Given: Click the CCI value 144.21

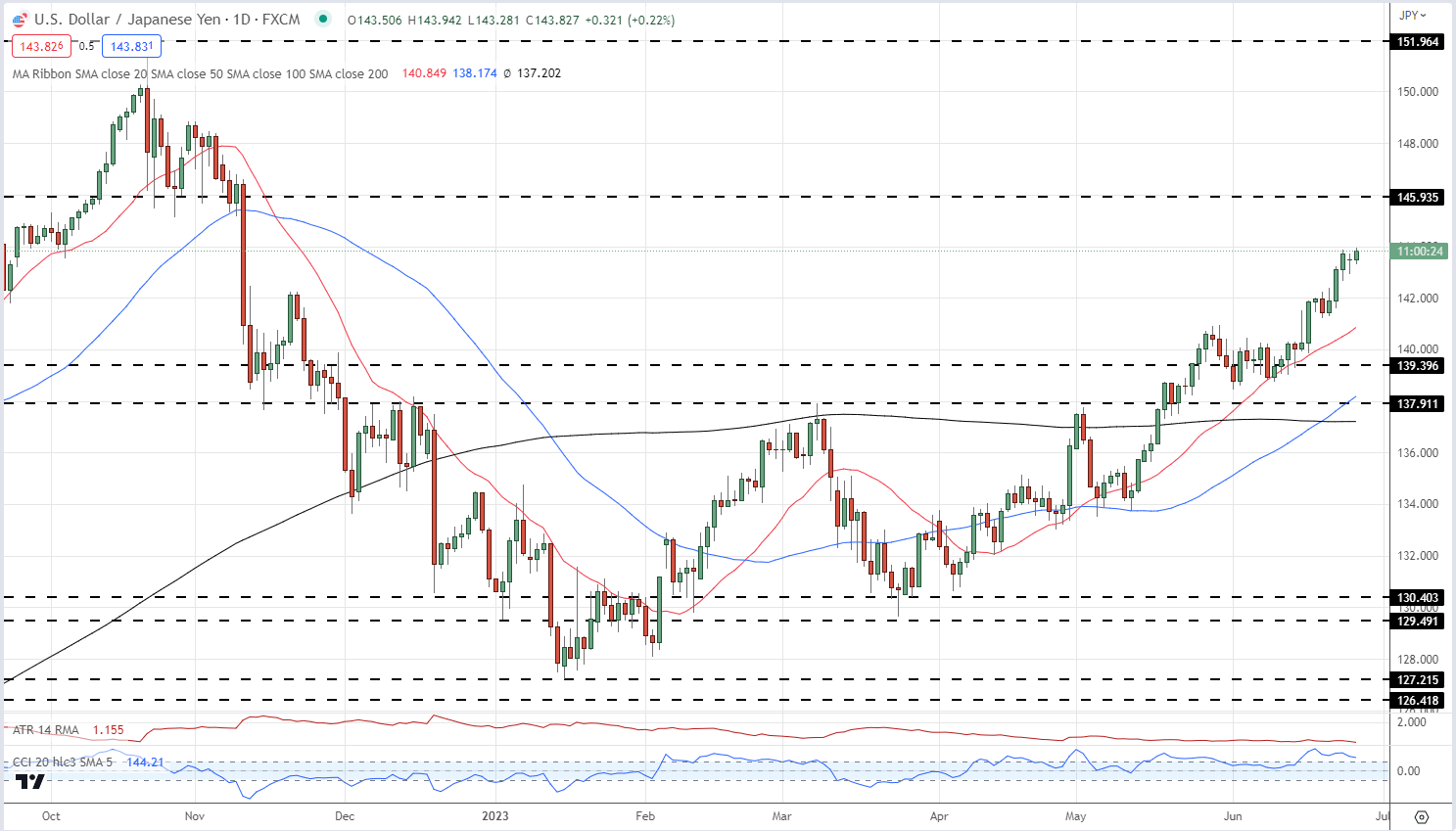Looking at the screenshot, I should (x=145, y=762).
